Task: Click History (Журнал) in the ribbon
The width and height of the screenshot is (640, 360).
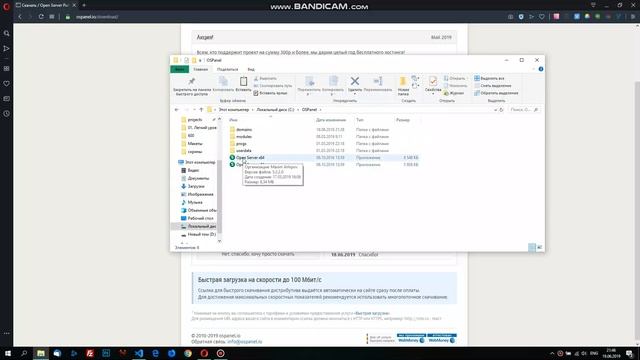Action: (454, 93)
